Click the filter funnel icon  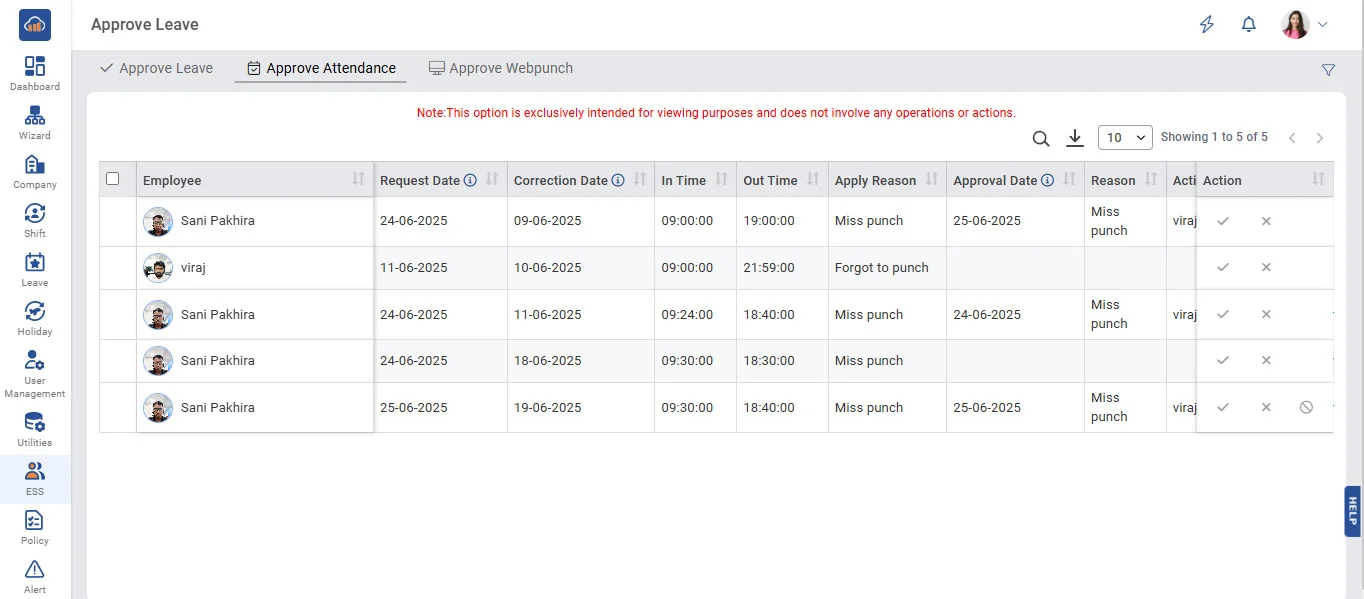pos(1328,70)
